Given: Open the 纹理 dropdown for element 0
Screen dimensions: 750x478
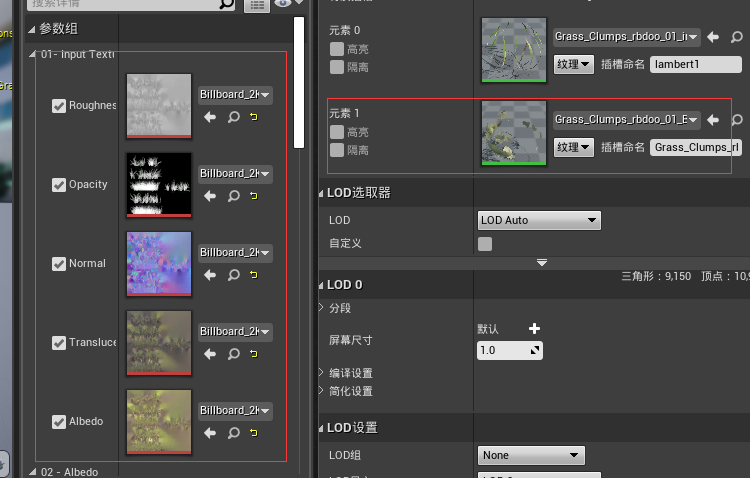Looking at the screenshot, I should coord(574,64).
